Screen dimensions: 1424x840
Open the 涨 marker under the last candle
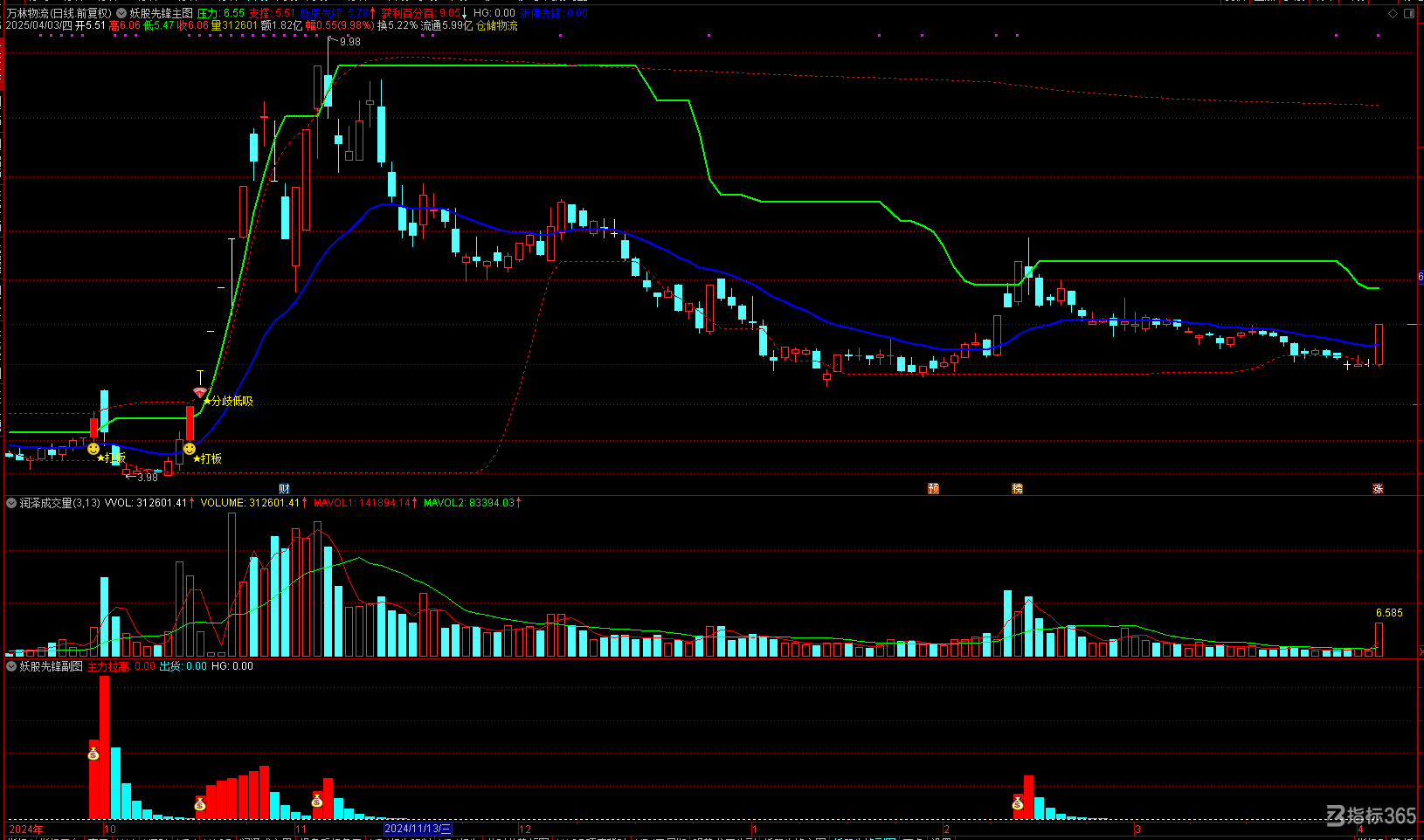tap(1378, 489)
